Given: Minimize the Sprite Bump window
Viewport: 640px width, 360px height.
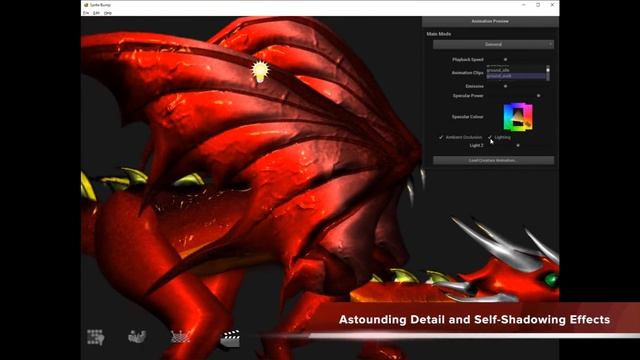Looking at the screenshot, I should [x=524, y=5].
